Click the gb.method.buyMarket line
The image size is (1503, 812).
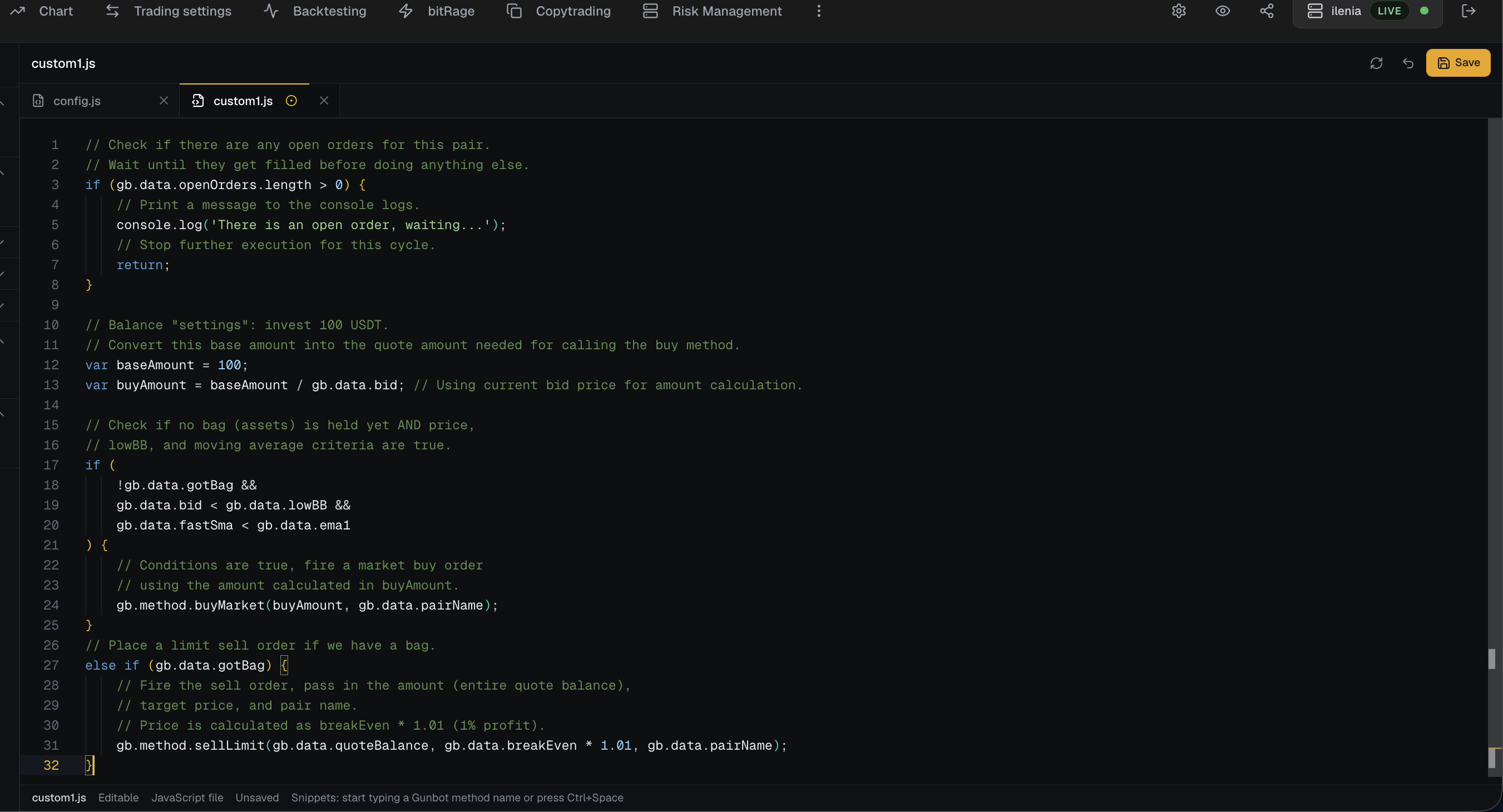point(307,606)
